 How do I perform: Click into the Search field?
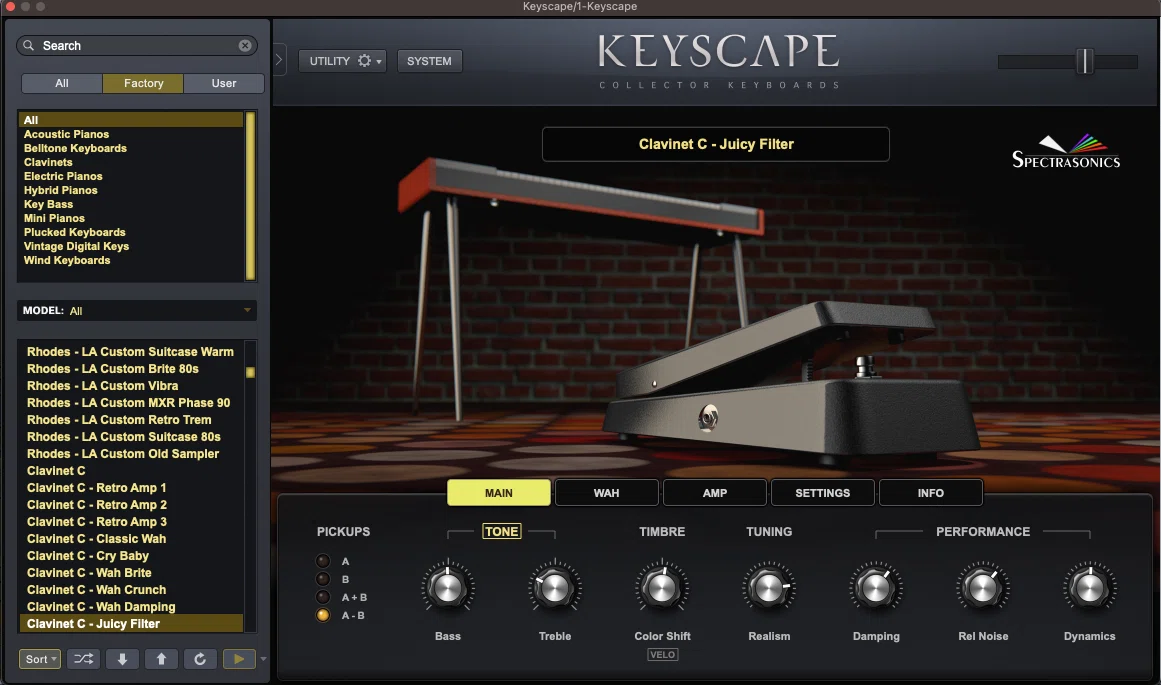pos(137,46)
